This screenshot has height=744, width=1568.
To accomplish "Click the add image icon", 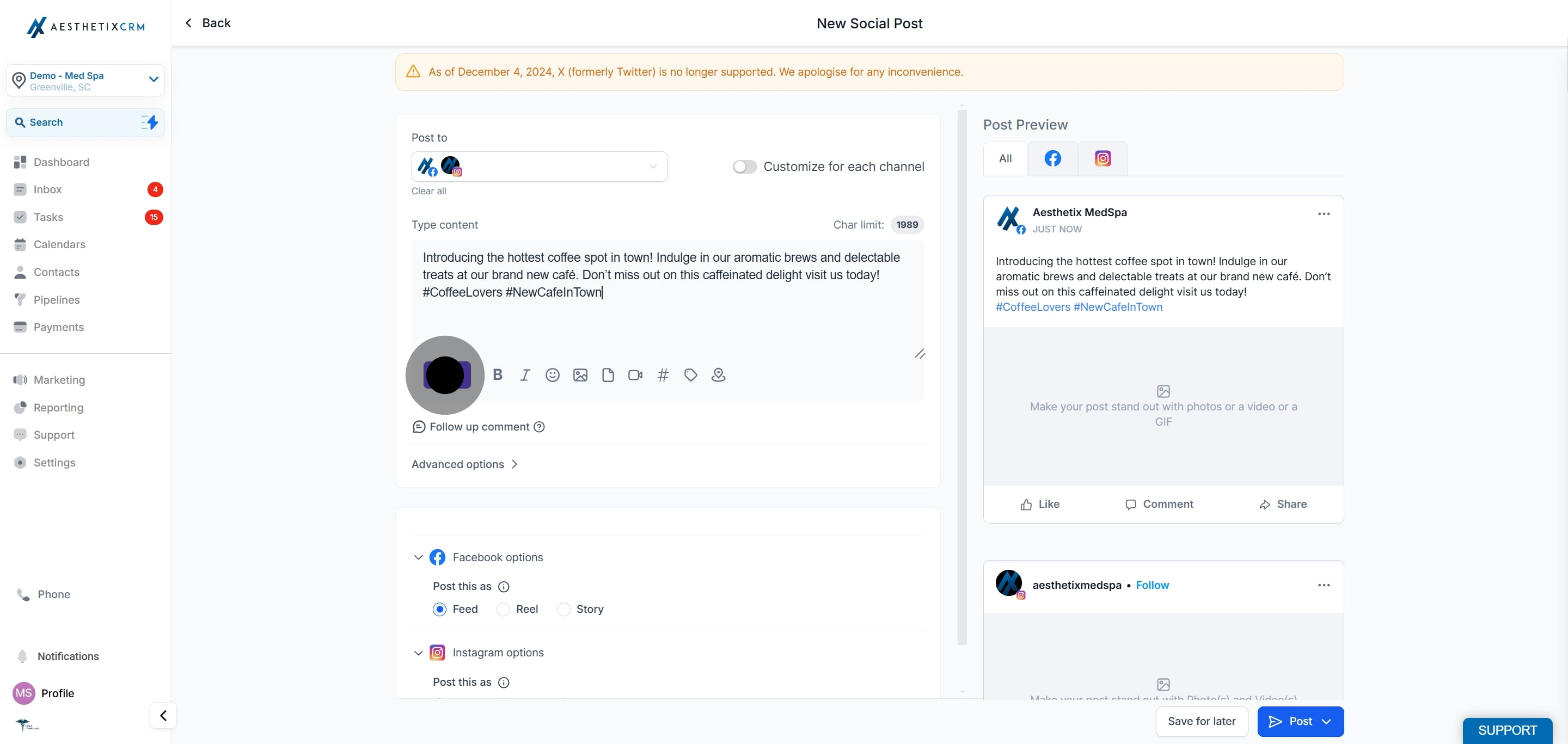I will tap(580, 375).
